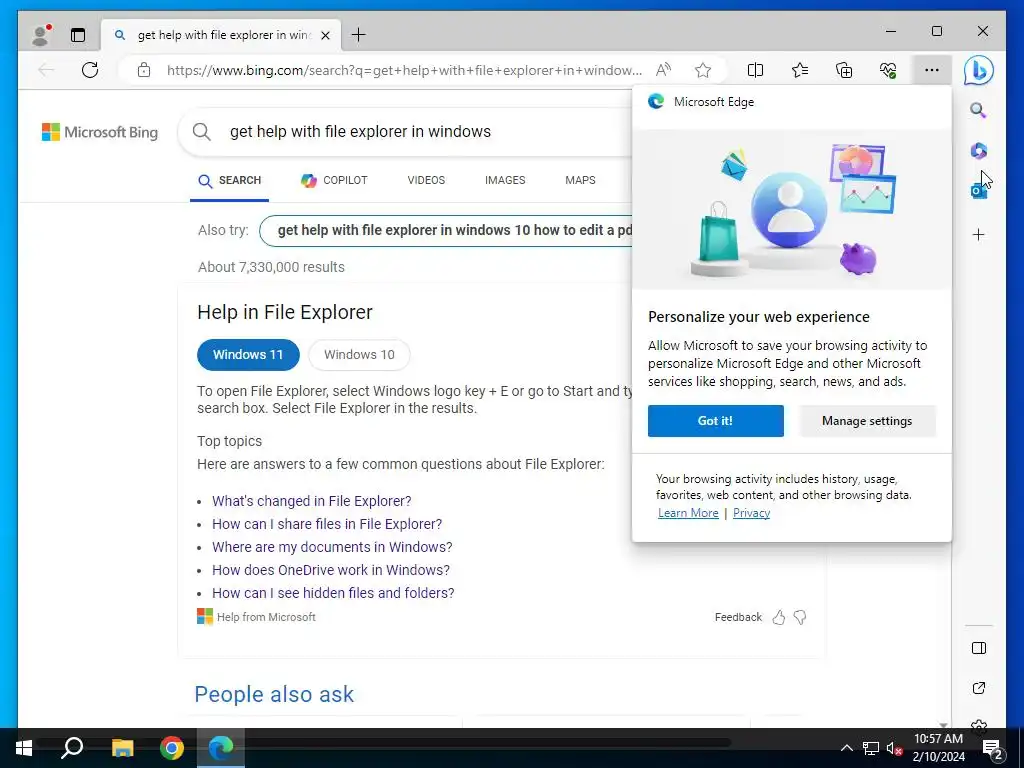Select the SEARCH tab
This screenshot has width=1024, height=768.
click(229, 180)
